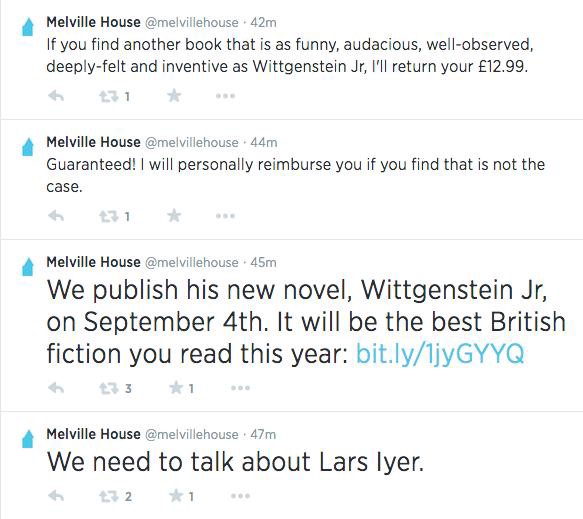Favorite the 42m tweet with the star
Screen dimensions: 583x519
click(x=174, y=96)
